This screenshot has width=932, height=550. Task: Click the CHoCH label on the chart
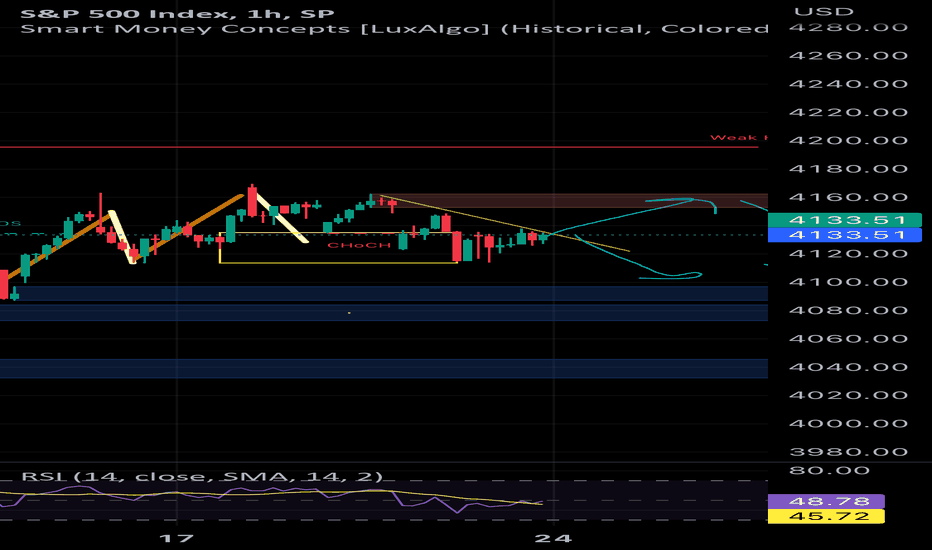coord(359,245)
